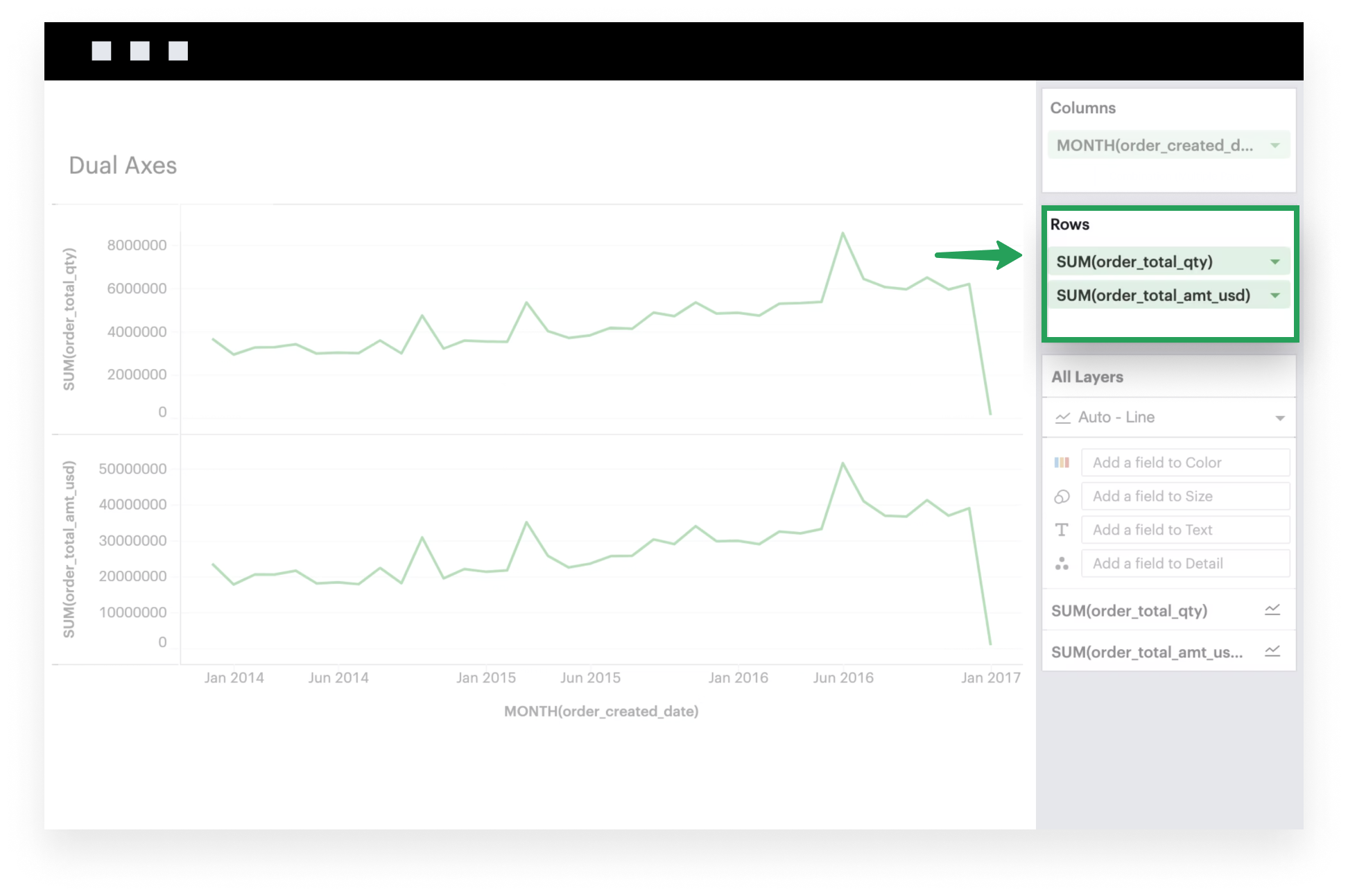Click the Add a field to Detail box
The height and width of the screenshot is (896, 1348).
coord(1184,564)
